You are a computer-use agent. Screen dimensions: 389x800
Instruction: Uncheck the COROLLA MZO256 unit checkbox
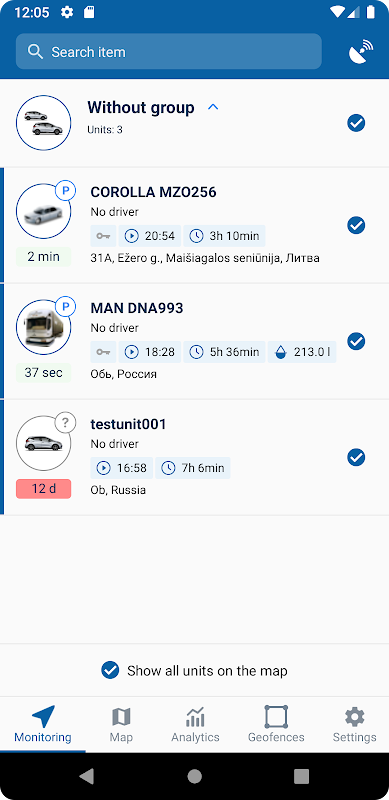click(356, 225)
